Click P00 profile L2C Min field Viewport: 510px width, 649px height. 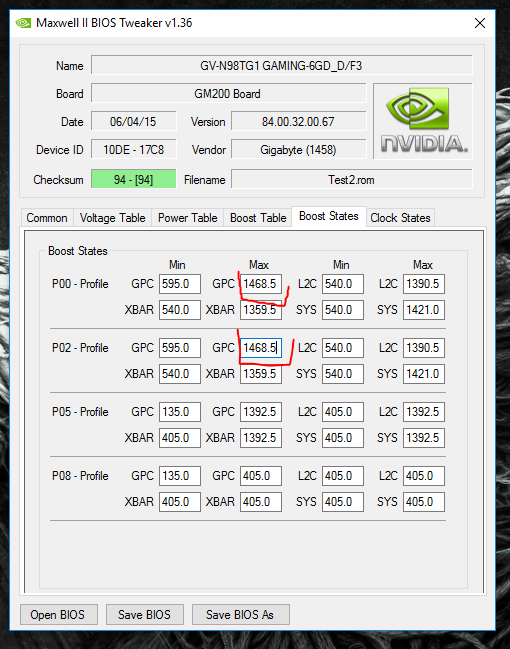tap(343, 284)
